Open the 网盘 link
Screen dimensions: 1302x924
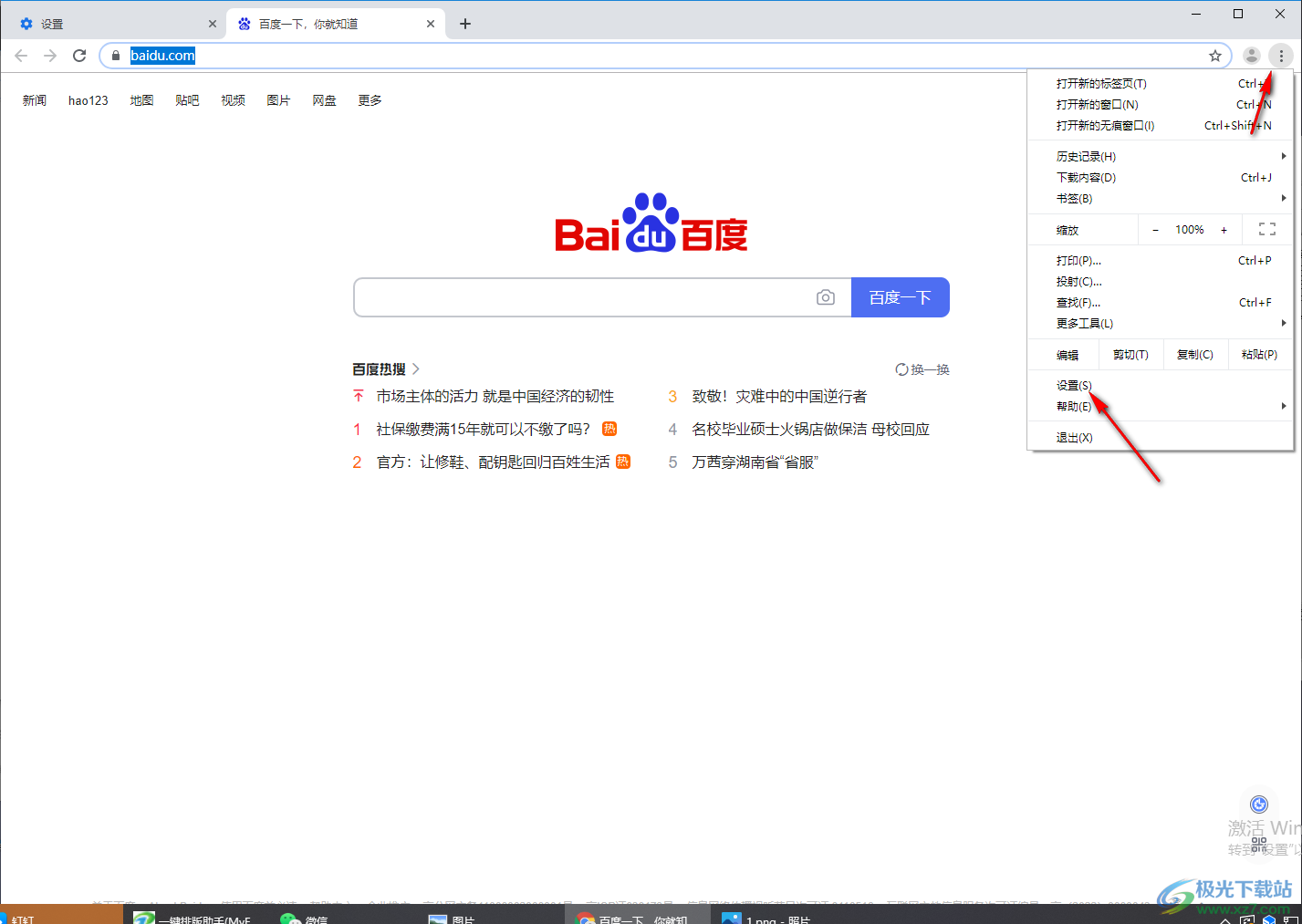pos(324,100)
